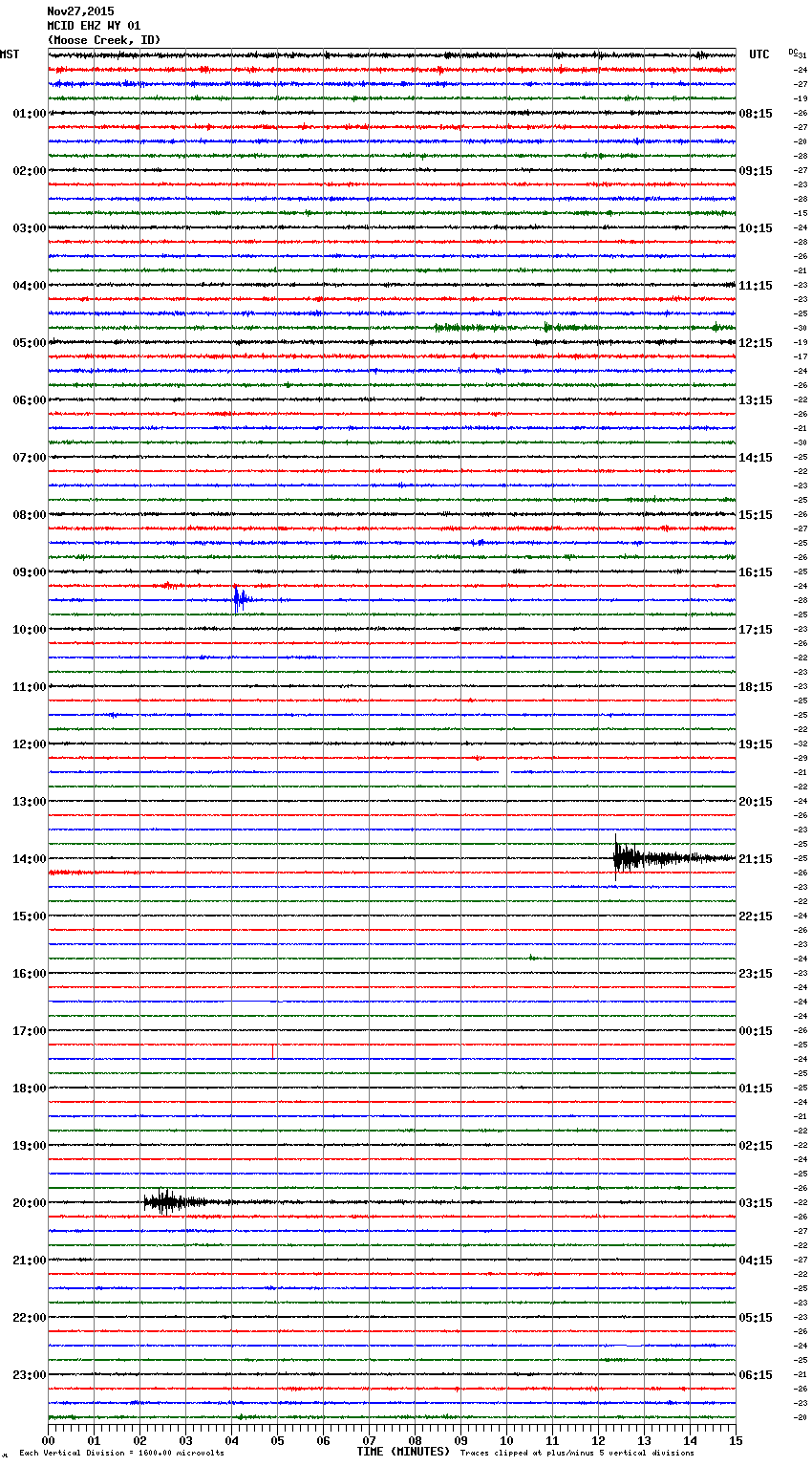Screen dimensions: 812x1466
Task: Click the 05:00 MST row label
Action: [30, 343]
